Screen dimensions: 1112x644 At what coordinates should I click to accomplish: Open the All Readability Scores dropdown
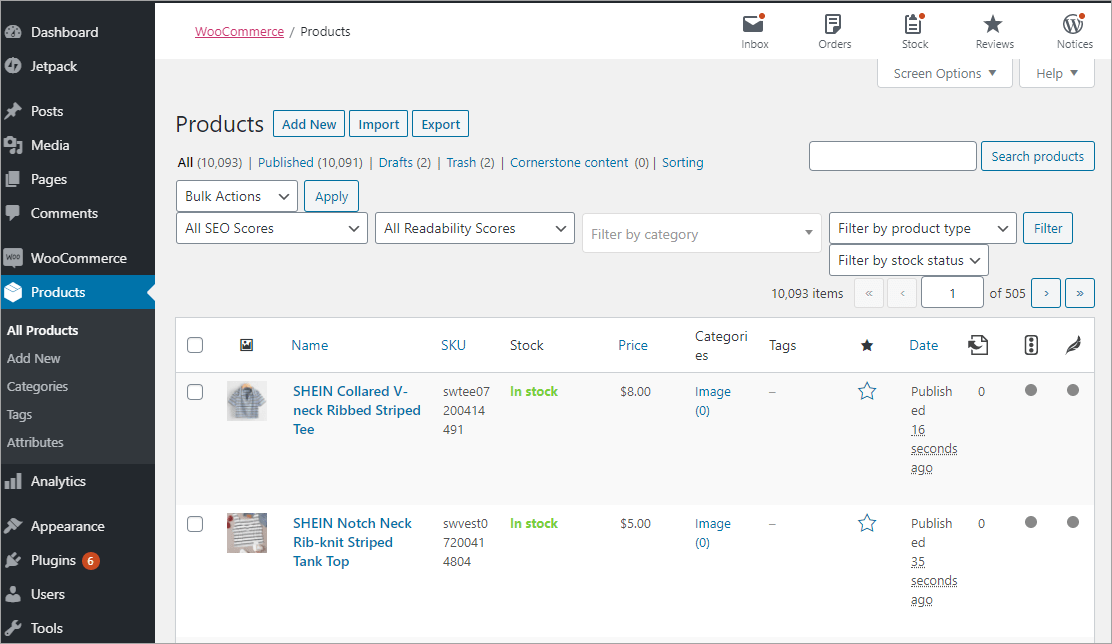474,228
